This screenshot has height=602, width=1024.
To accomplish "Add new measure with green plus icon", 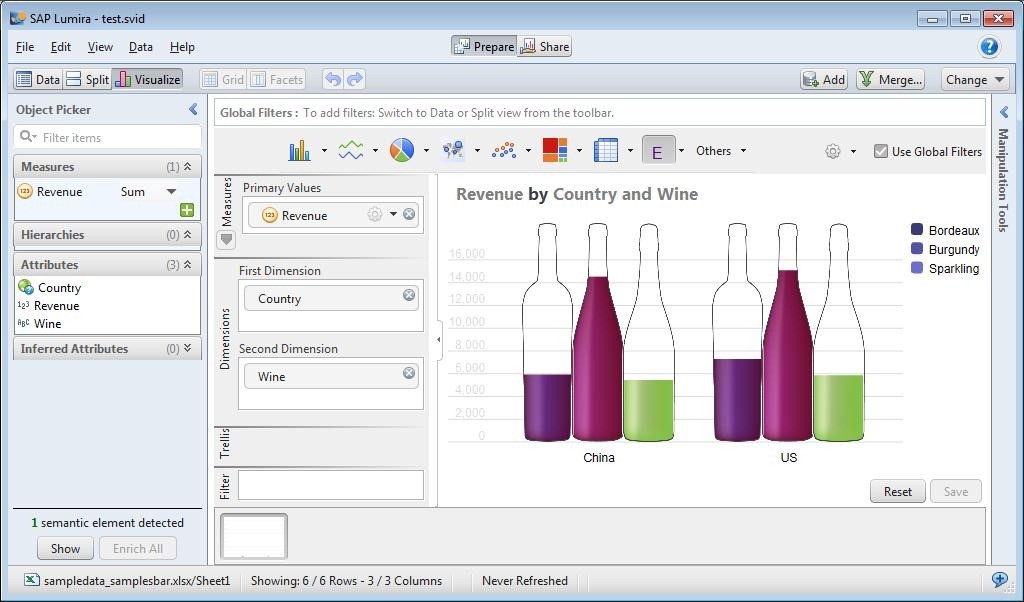I will [187, 210].
